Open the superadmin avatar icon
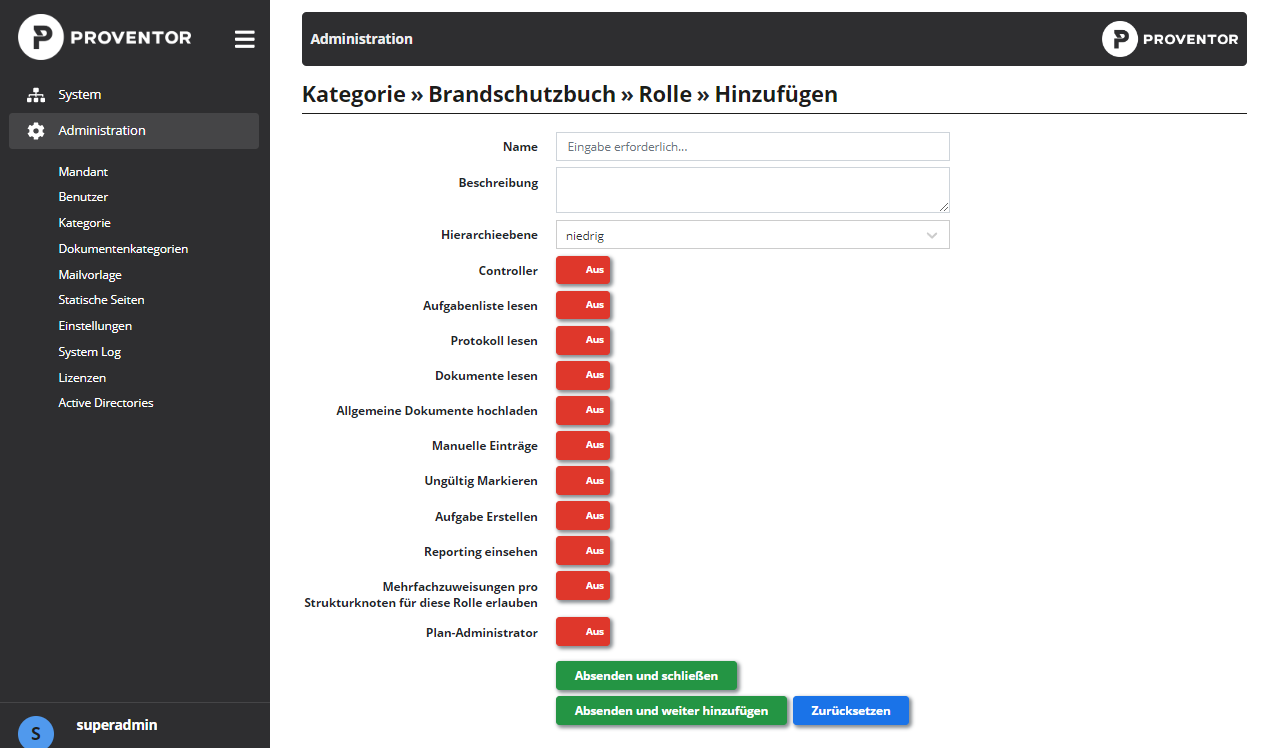 pos(36,732)
